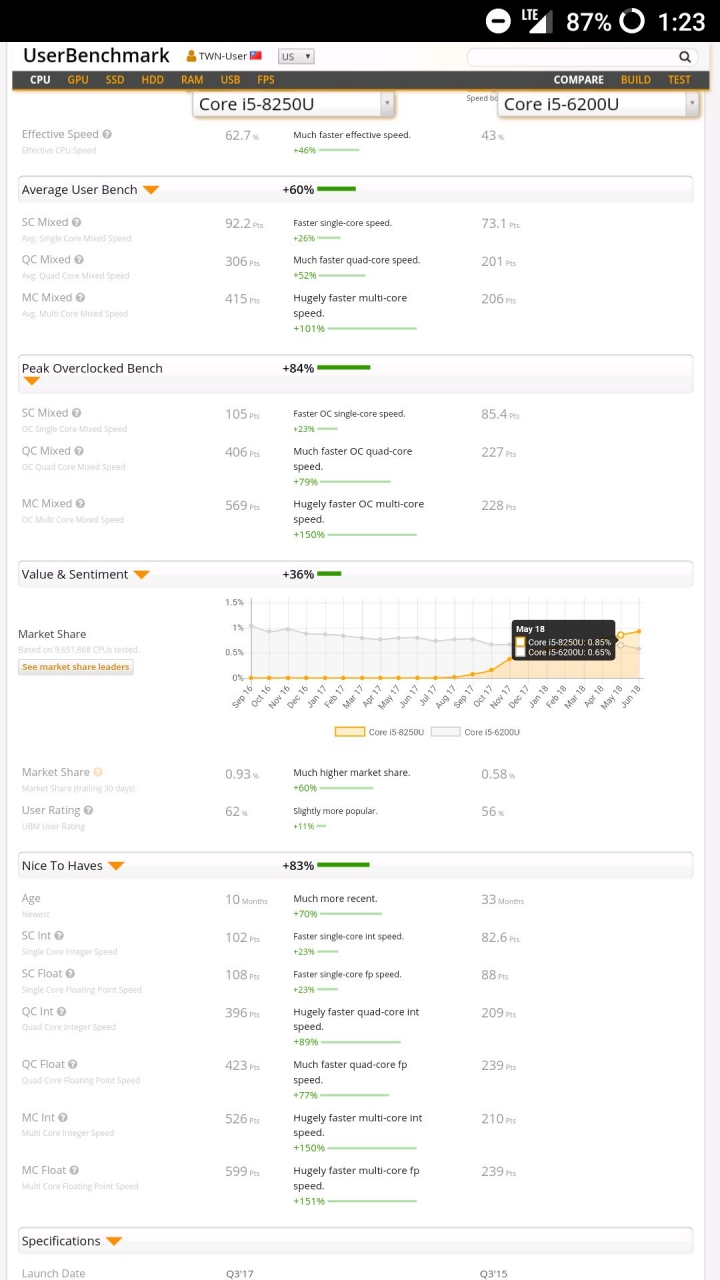720x1280 pixels.
Task: Select the FPS tab
Action: 266,80
